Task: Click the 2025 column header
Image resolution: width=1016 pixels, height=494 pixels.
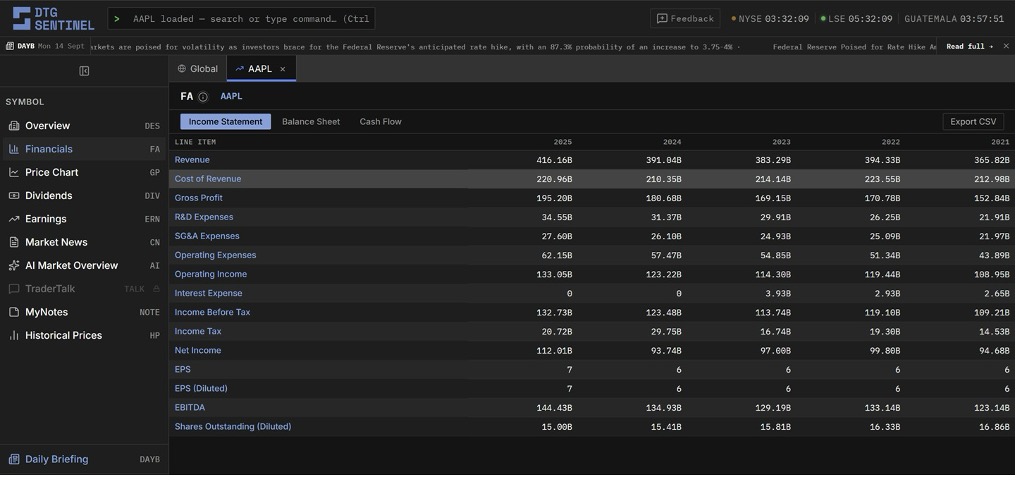Action: point(562,142)
